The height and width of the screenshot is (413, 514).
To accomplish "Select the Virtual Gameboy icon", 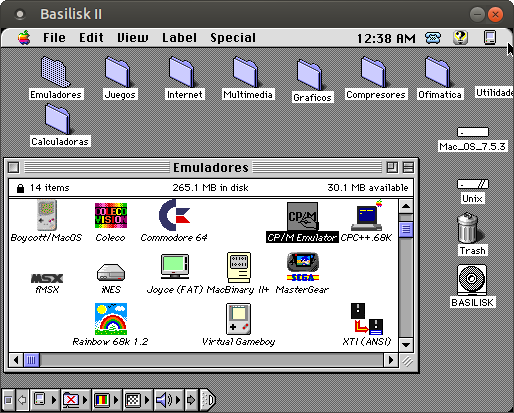I will click(238, 319).
